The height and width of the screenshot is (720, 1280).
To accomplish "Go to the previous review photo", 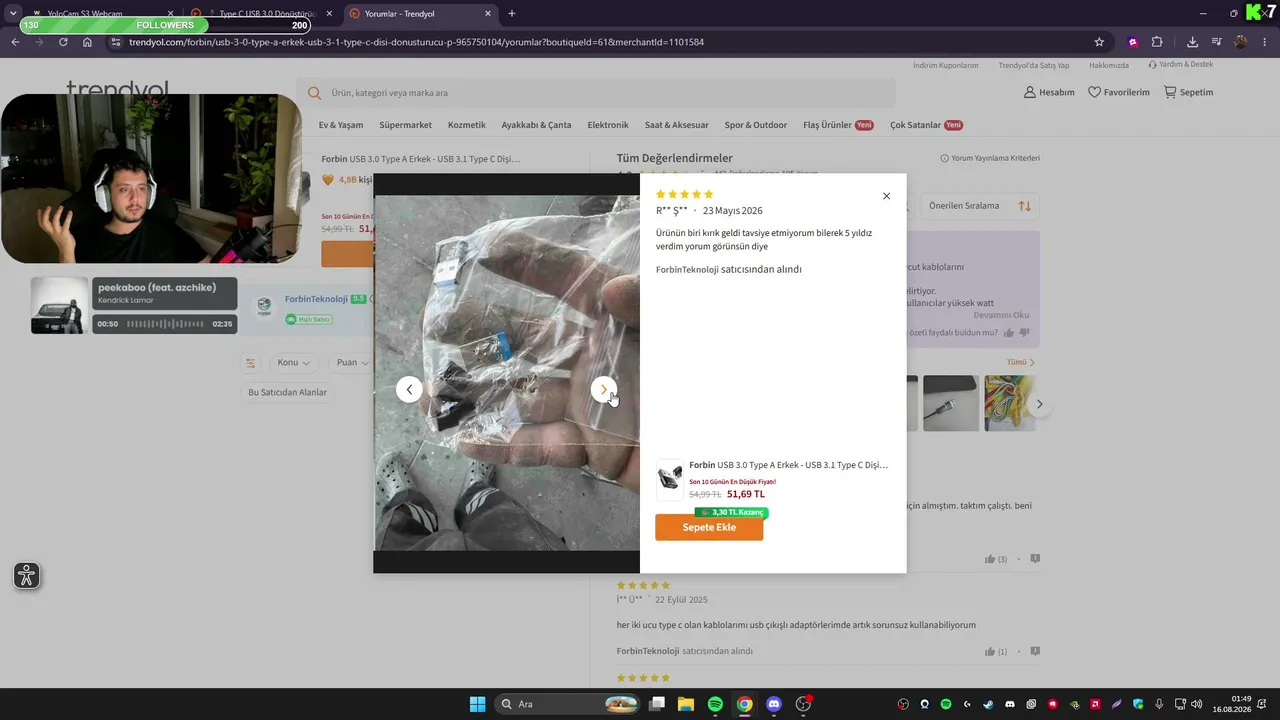I will click(x=409, y=389).
